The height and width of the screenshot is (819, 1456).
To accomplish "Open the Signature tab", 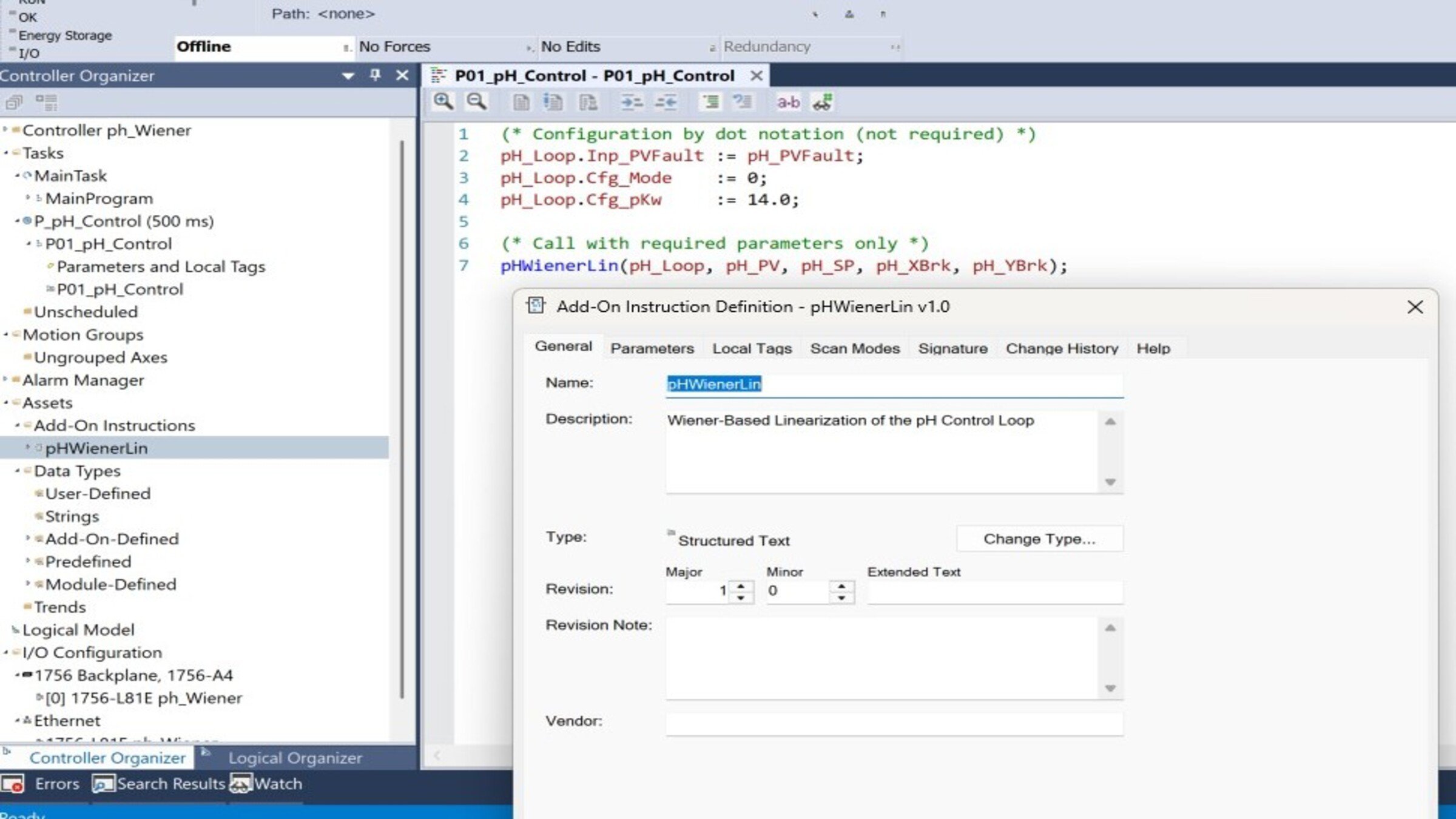I will click(952, 348).
